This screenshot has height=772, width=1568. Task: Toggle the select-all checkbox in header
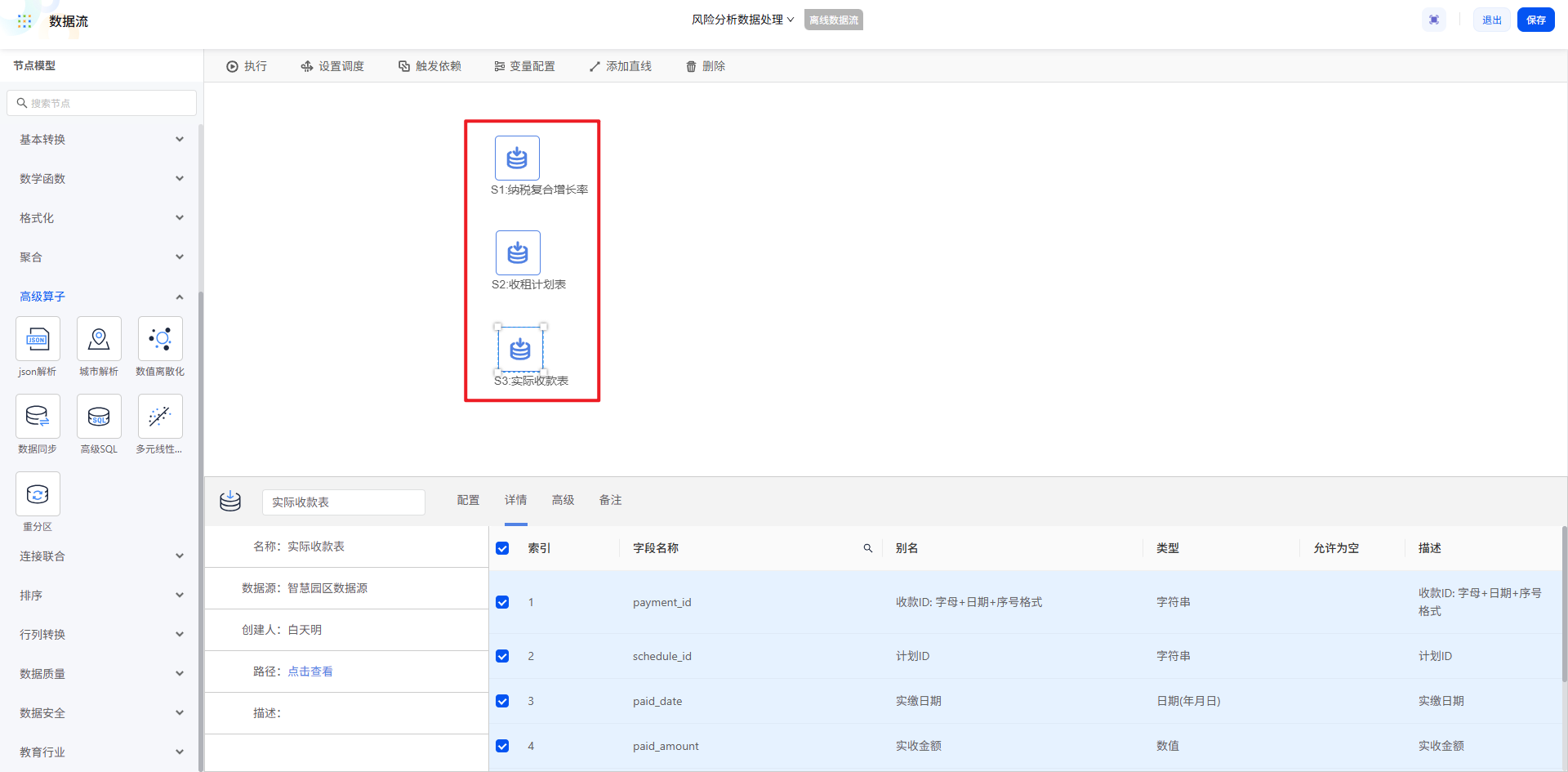(502, 548)
